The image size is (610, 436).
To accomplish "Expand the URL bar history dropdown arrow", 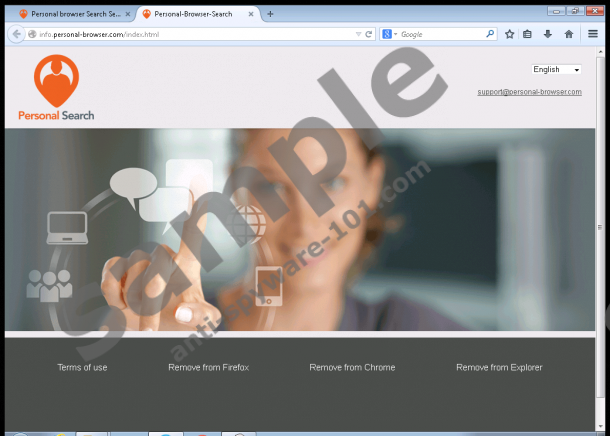I will 358,34.
